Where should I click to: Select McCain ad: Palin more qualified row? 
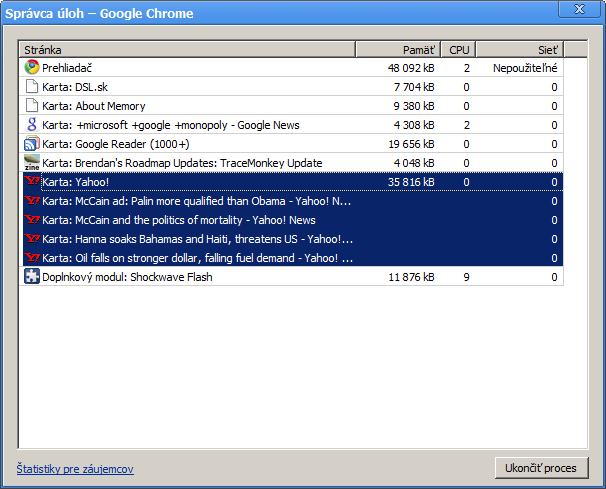293,201
